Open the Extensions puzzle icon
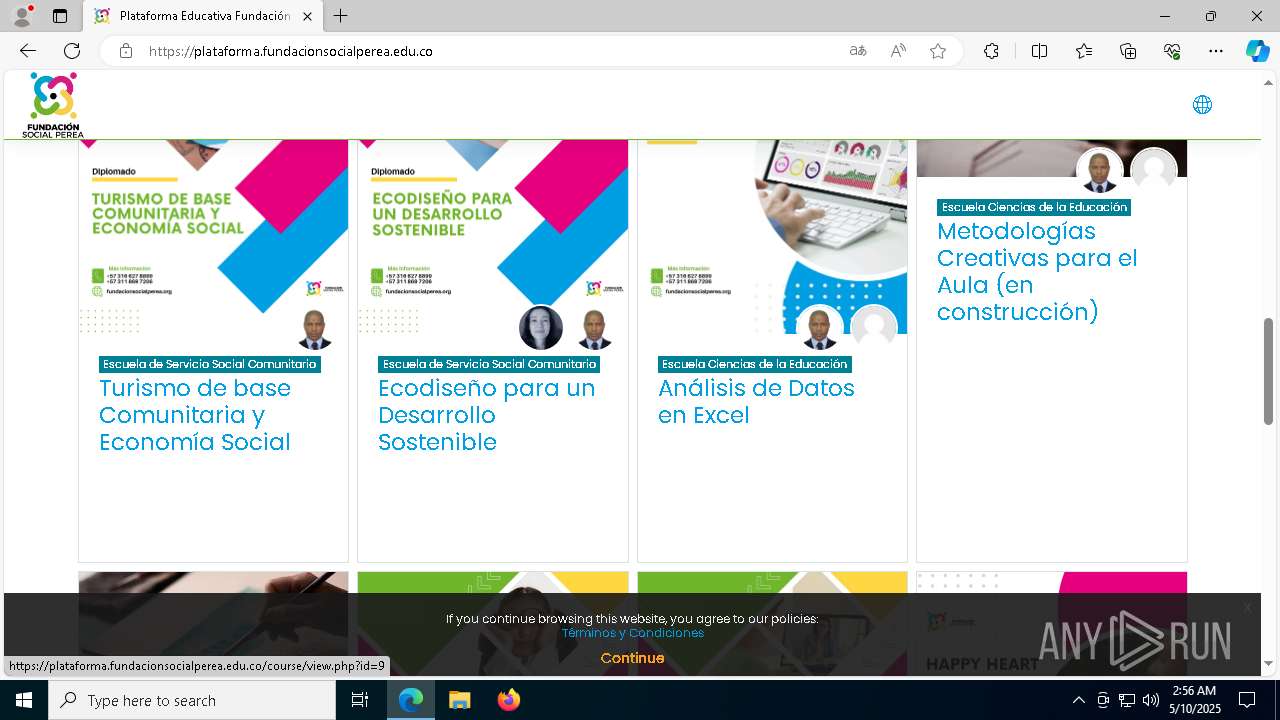 pyautogui.click(x=991, y=51)
